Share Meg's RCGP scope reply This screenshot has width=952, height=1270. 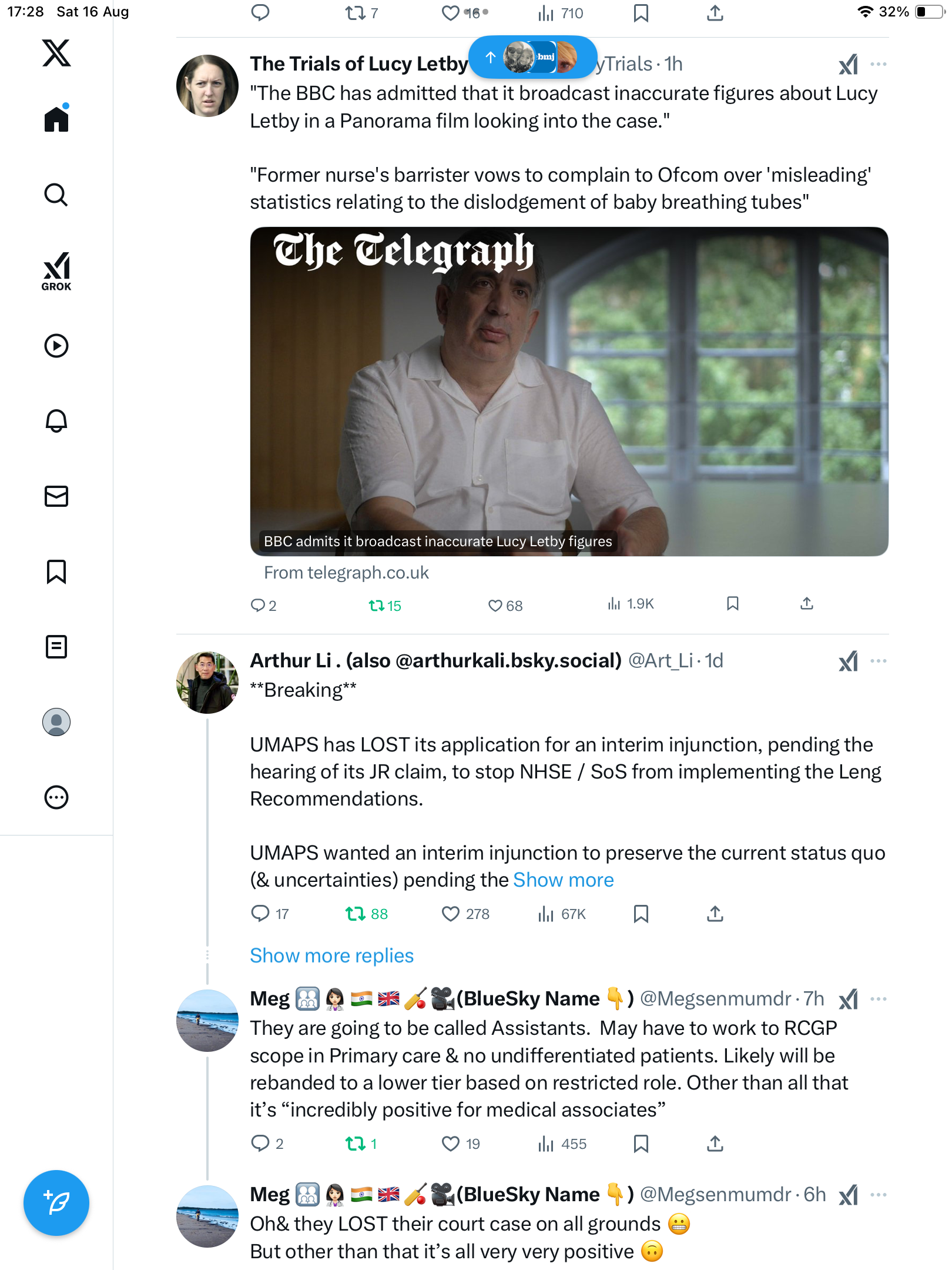pos(715,1144)
